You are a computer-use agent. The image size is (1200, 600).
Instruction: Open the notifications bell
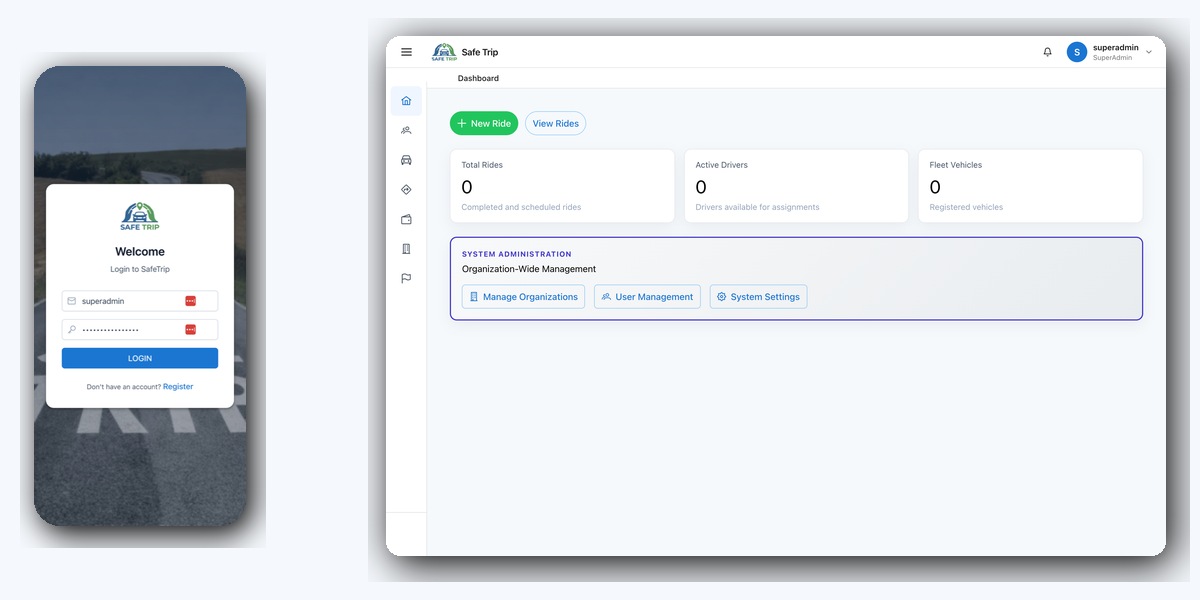(x=1048, y=52)
